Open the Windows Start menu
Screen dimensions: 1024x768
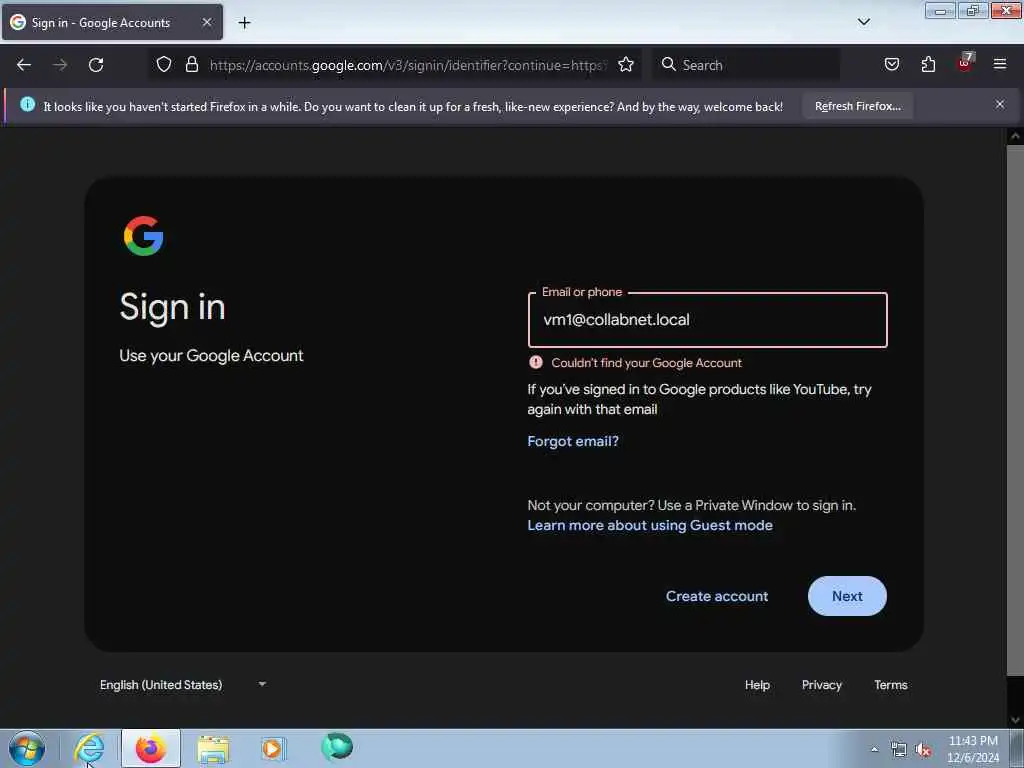coord(27,748)
